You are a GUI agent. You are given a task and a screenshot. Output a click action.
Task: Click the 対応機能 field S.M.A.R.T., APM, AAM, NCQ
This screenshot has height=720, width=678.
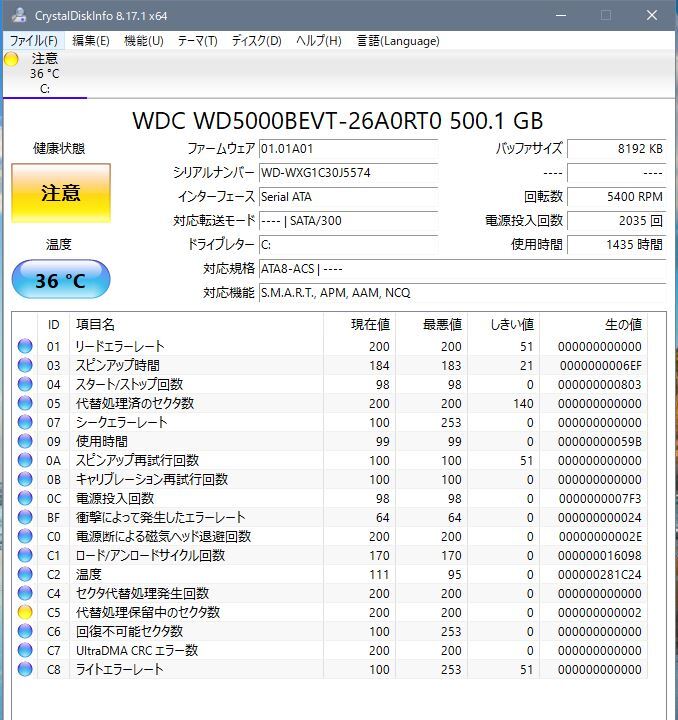(x=462, y=292)
